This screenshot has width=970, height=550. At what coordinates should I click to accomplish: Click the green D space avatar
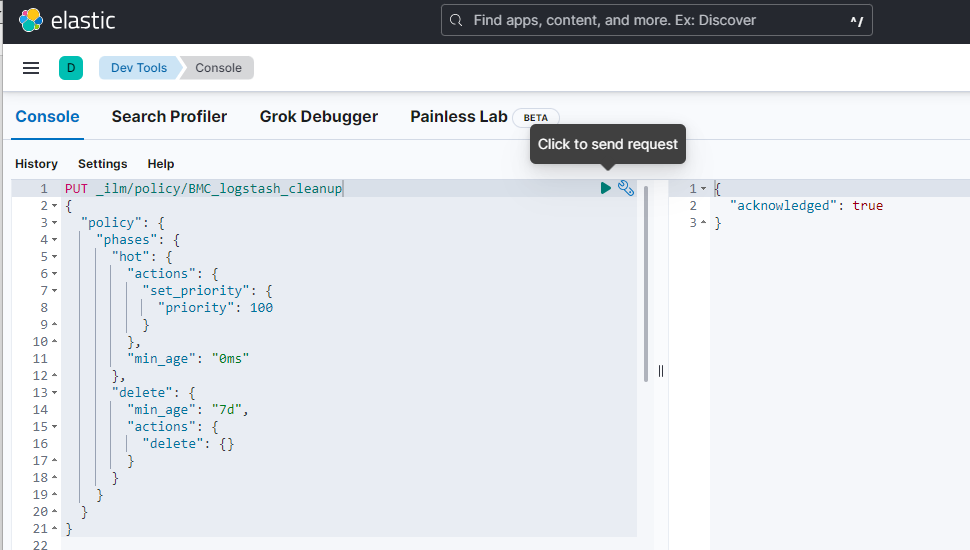point(70,68)
